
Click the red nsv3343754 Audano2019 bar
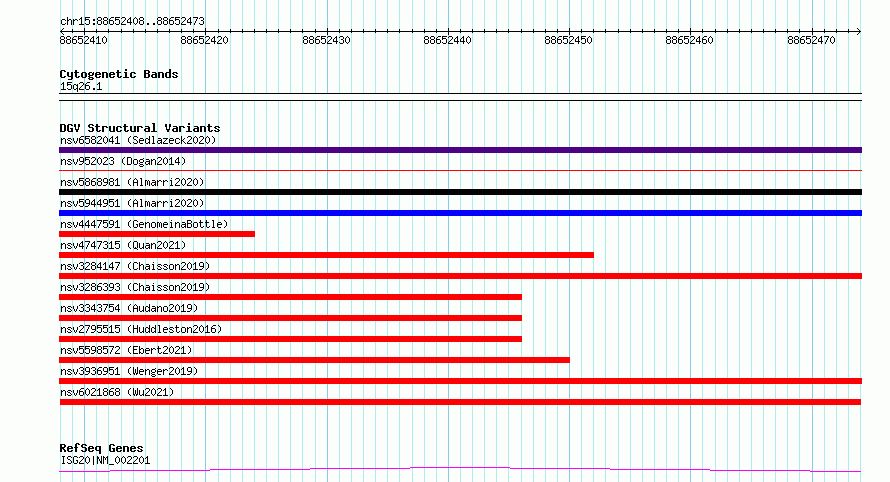point(290,318)
